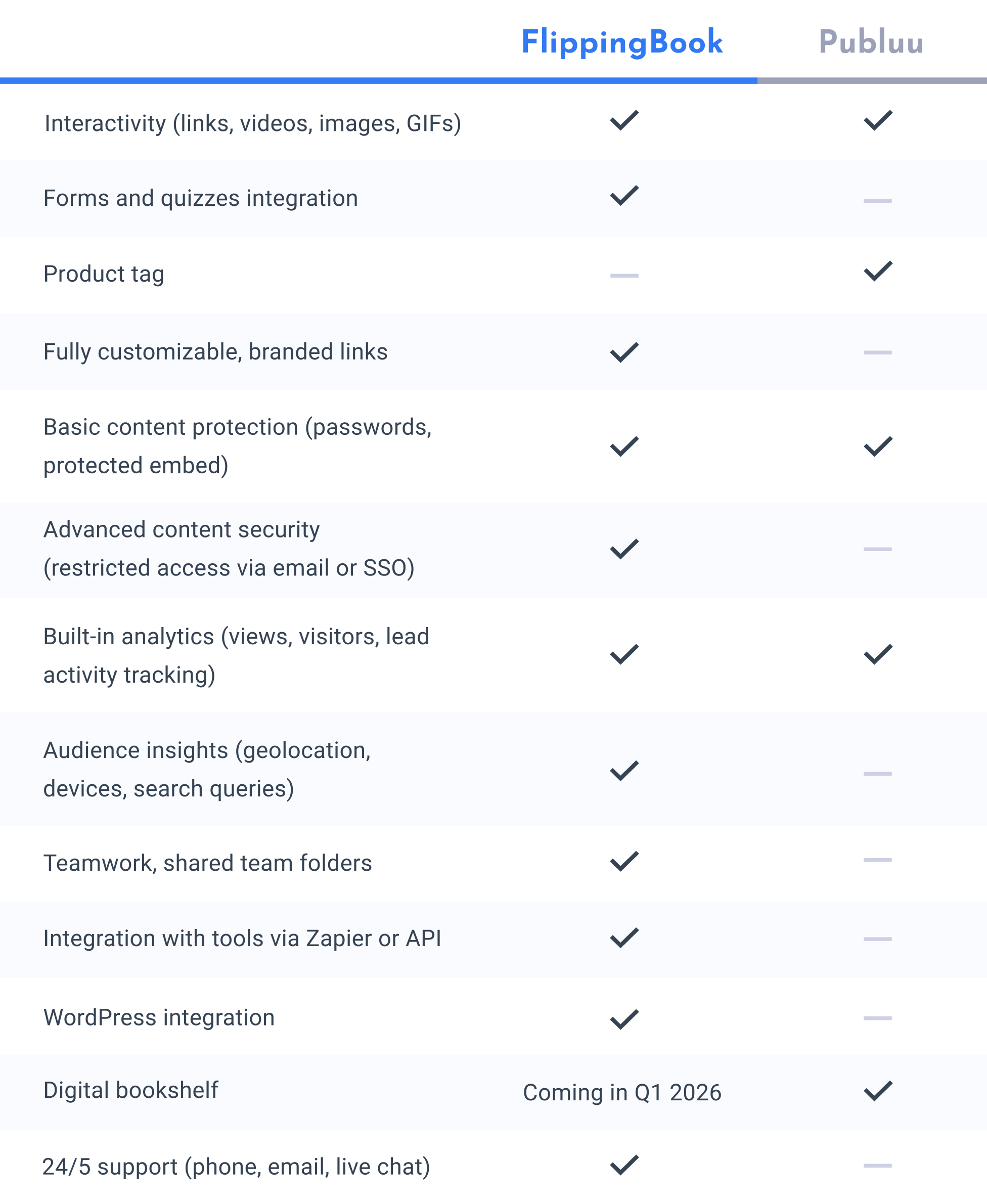Click Publuu checkmark for Product tag

(x=878, y=271)
